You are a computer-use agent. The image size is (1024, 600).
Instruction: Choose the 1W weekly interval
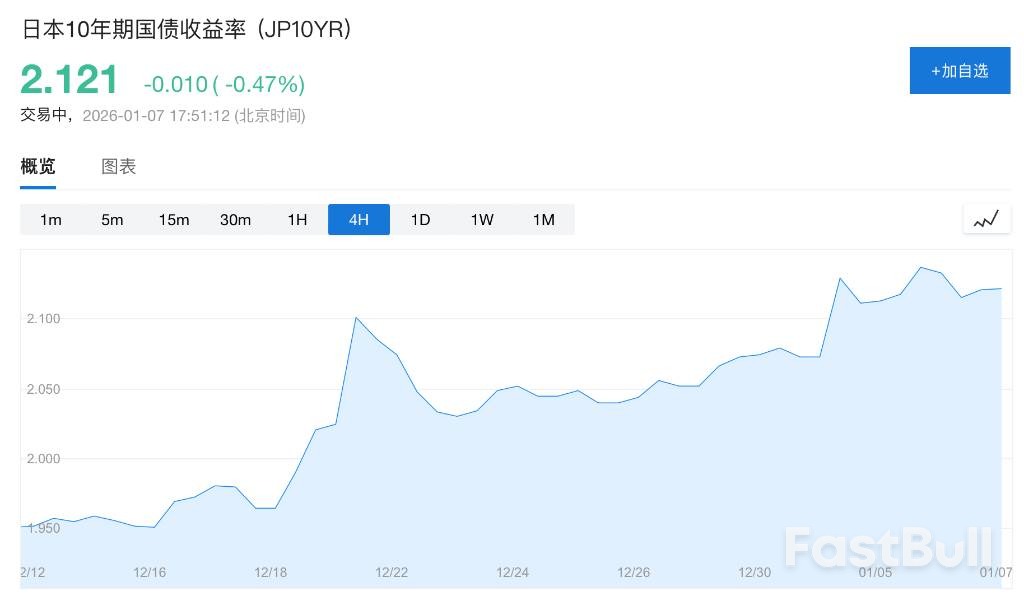point(482,220)
